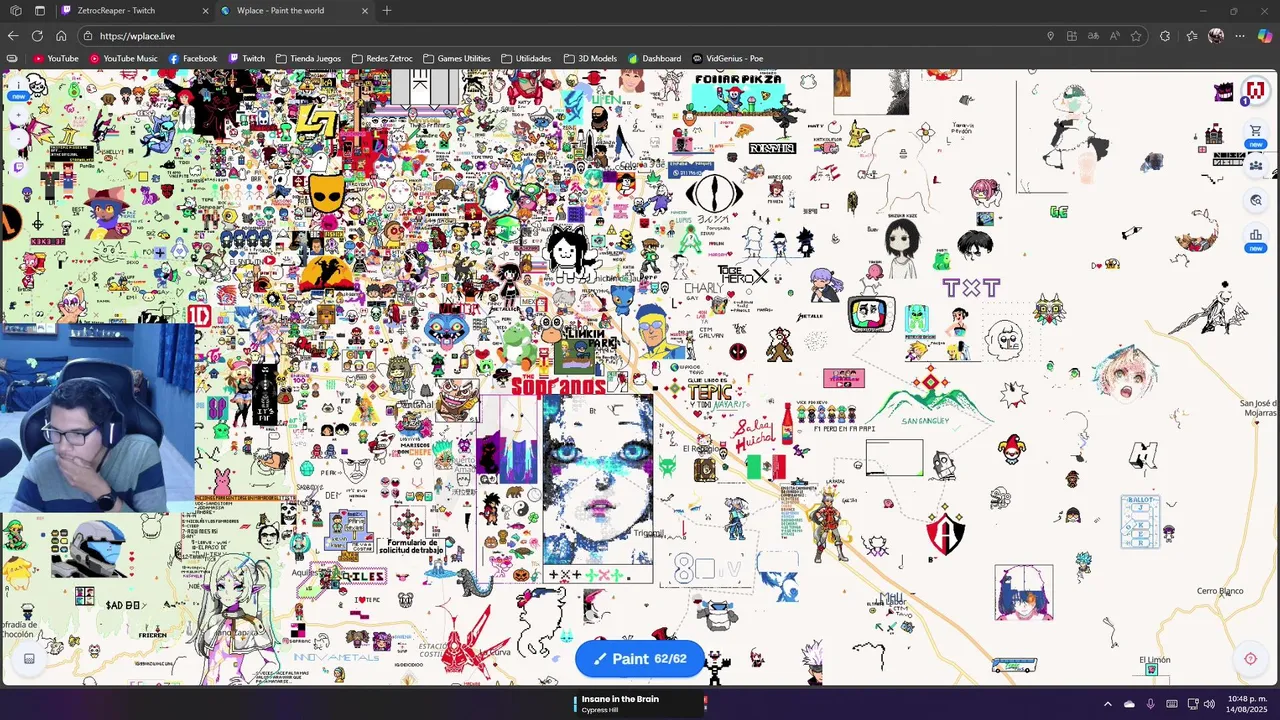Open the OneDrive cloud tray icon

1129,704
